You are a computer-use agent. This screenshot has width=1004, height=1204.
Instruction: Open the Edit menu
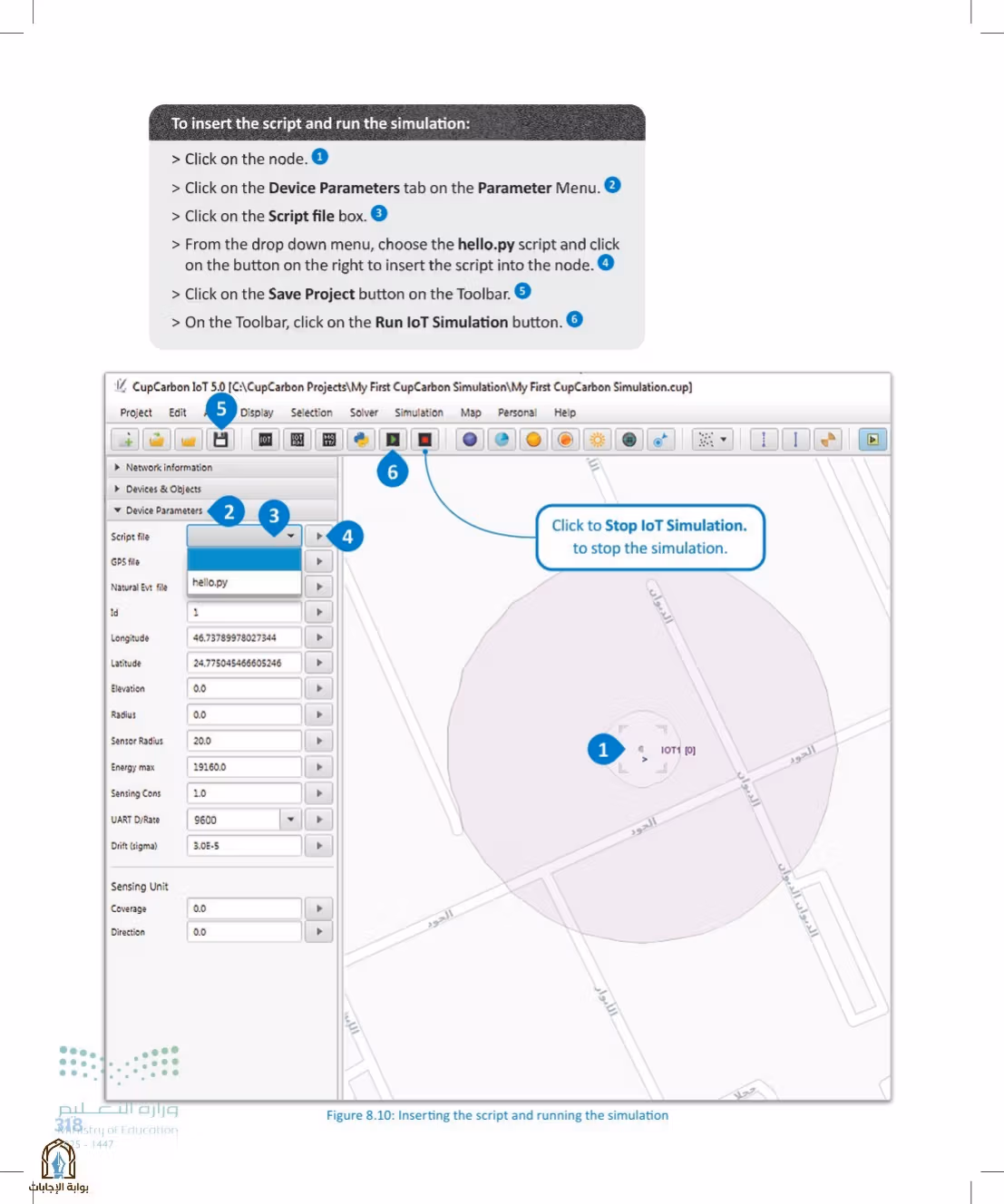pyautogui.click(x=178, y=413)
